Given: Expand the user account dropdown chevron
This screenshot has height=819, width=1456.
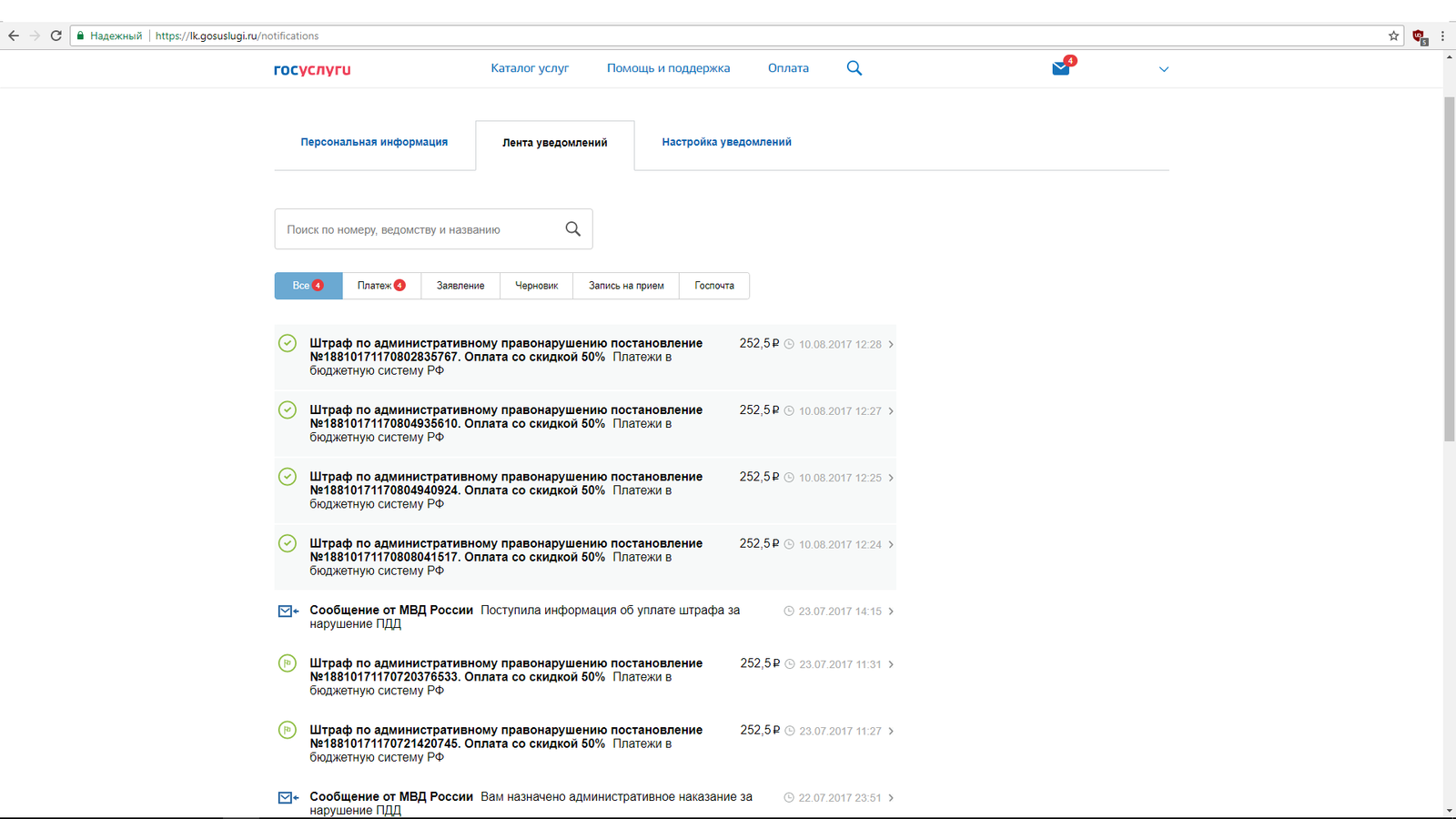Looking at the screenshot, I should pyautogui.click(x=1163, y=69).
